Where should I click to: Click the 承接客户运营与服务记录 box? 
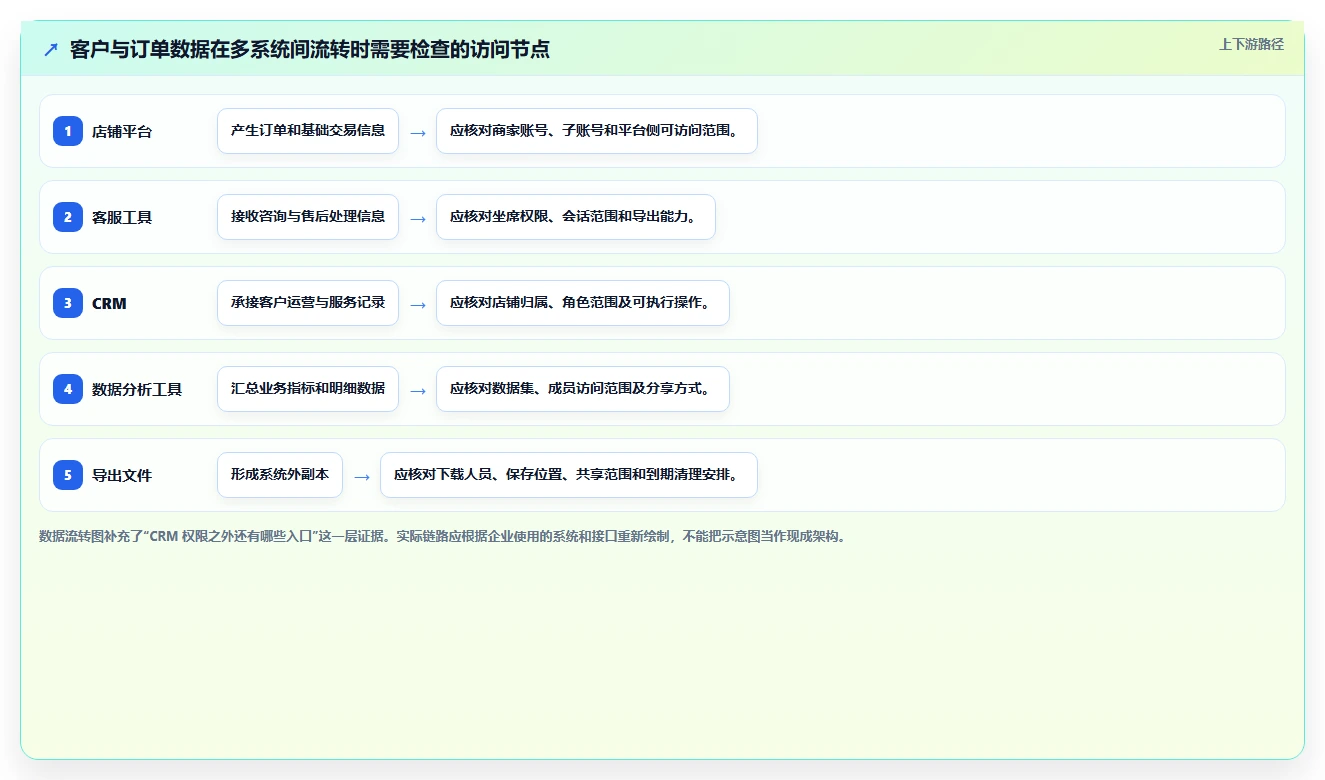point(308,303)
